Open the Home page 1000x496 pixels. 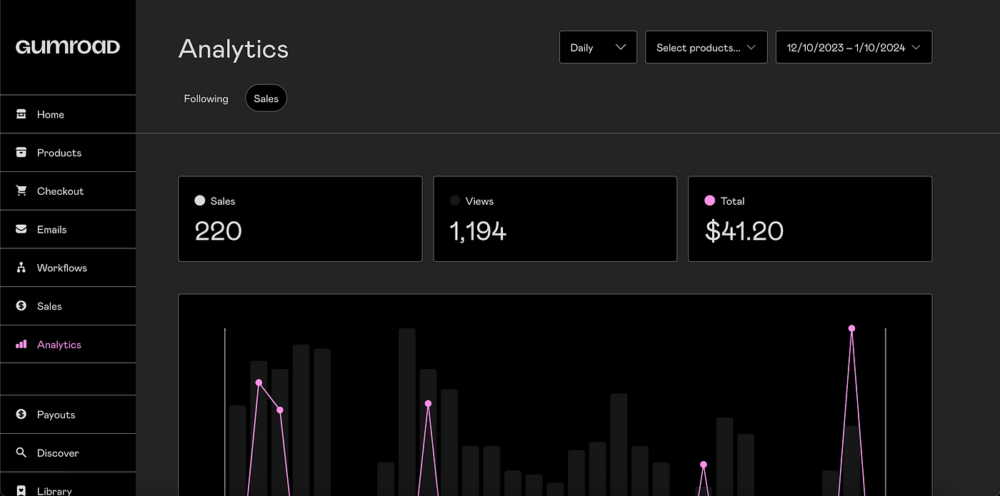[68, 114]
